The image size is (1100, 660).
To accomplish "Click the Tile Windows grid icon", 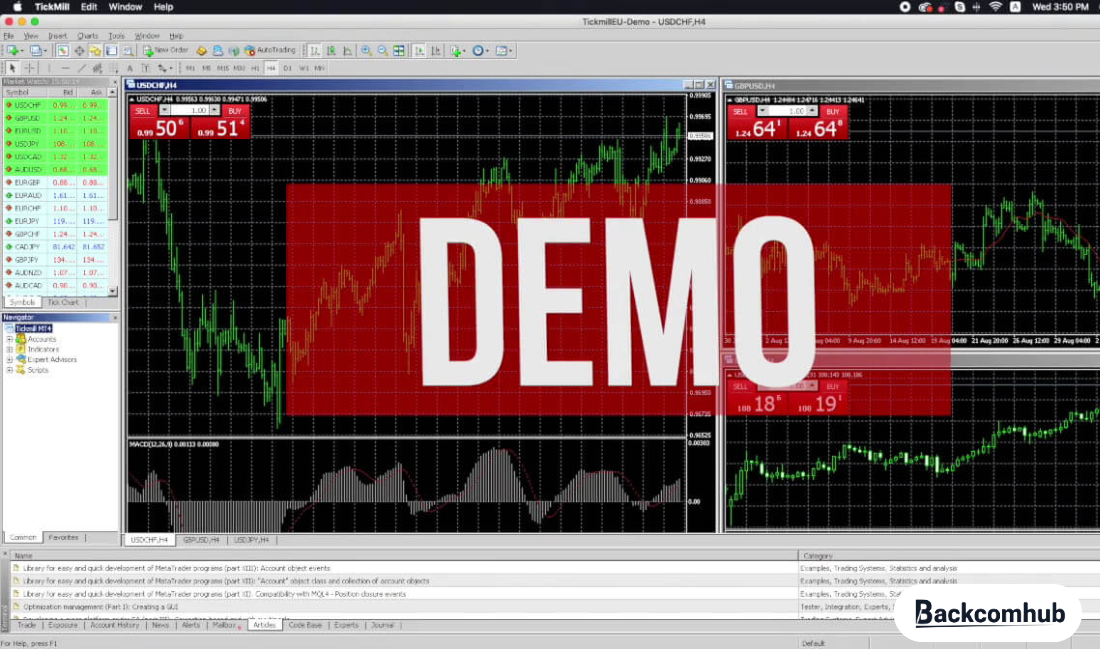I will pyautogui.click(x=398, y=50).
